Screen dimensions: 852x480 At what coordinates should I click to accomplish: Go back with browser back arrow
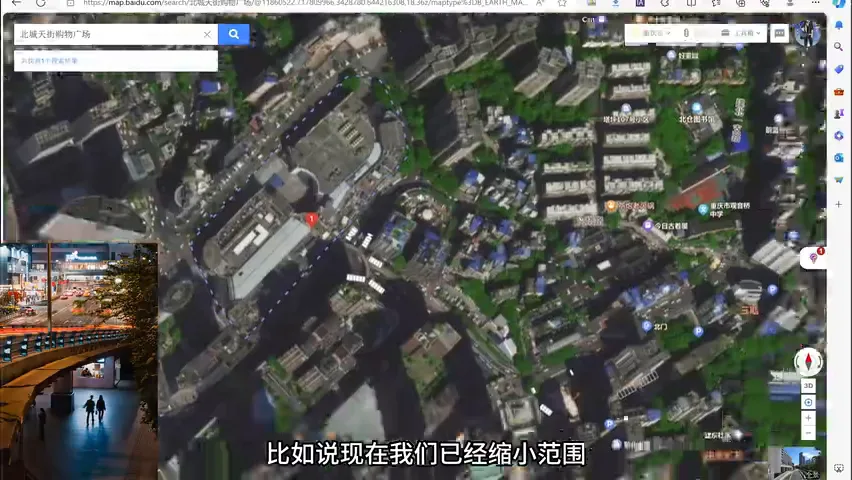click(x=16, y=3)
